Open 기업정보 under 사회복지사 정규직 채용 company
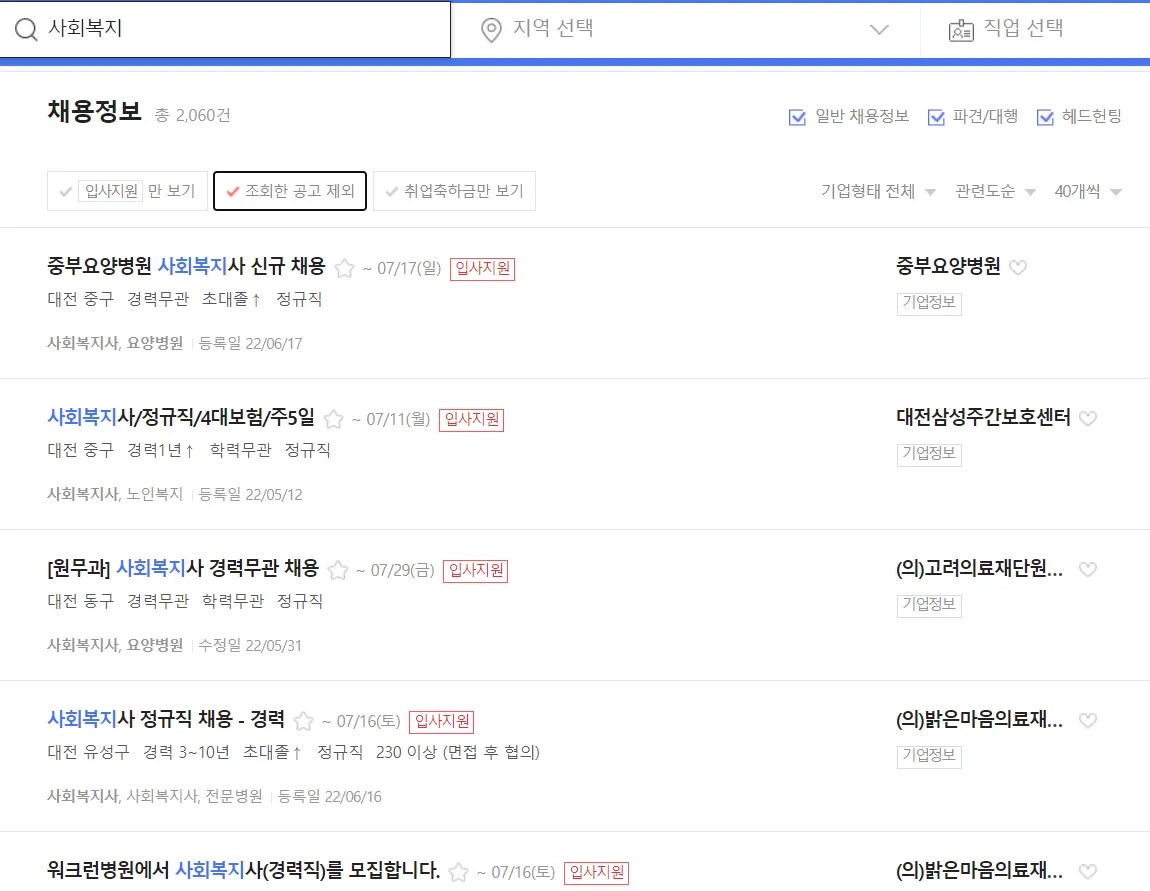The width and height of the screenshot is (1150, 891). [x=929, y=756]
